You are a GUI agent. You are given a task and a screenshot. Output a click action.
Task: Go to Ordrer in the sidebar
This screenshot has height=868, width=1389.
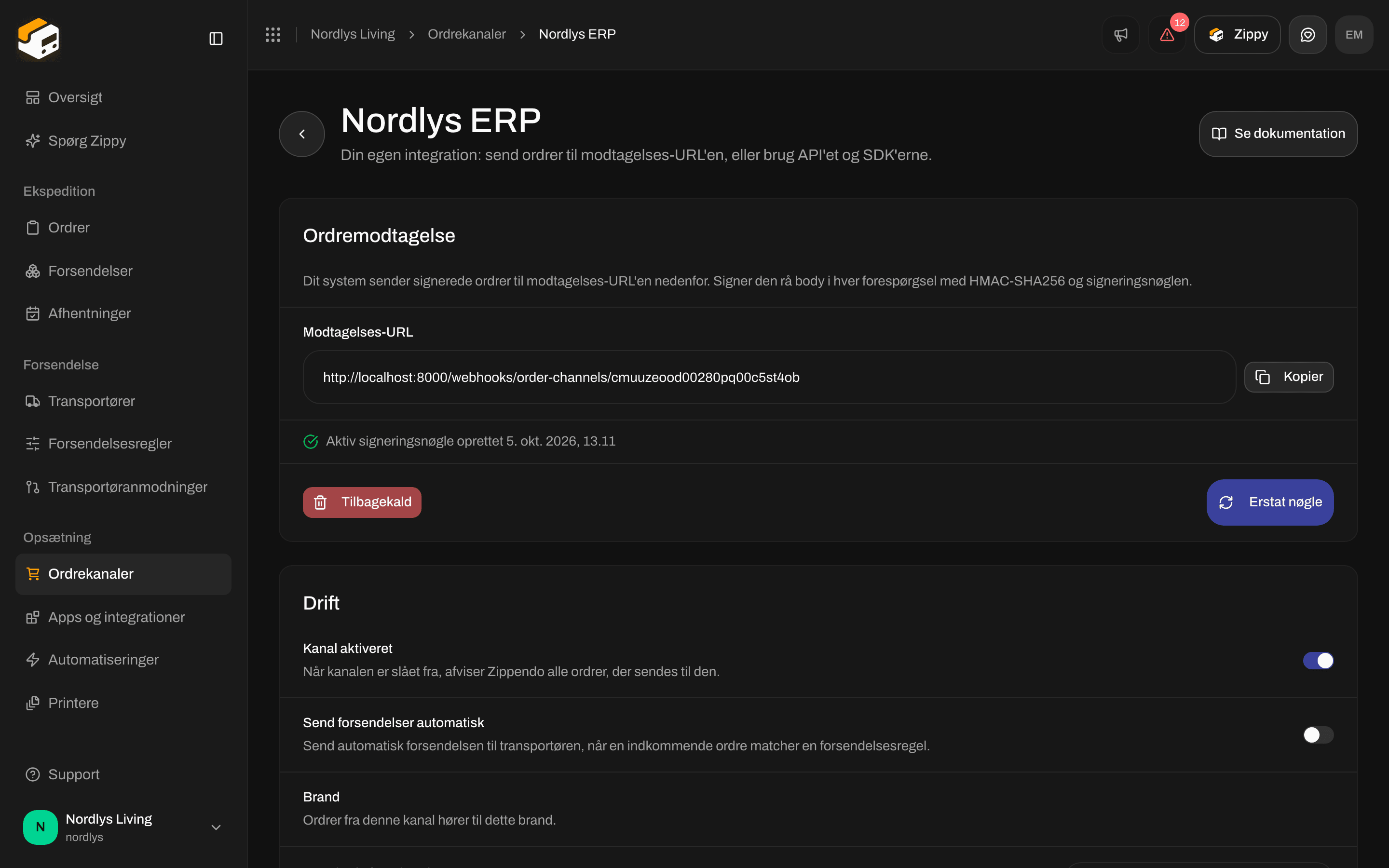coord(123,228)
